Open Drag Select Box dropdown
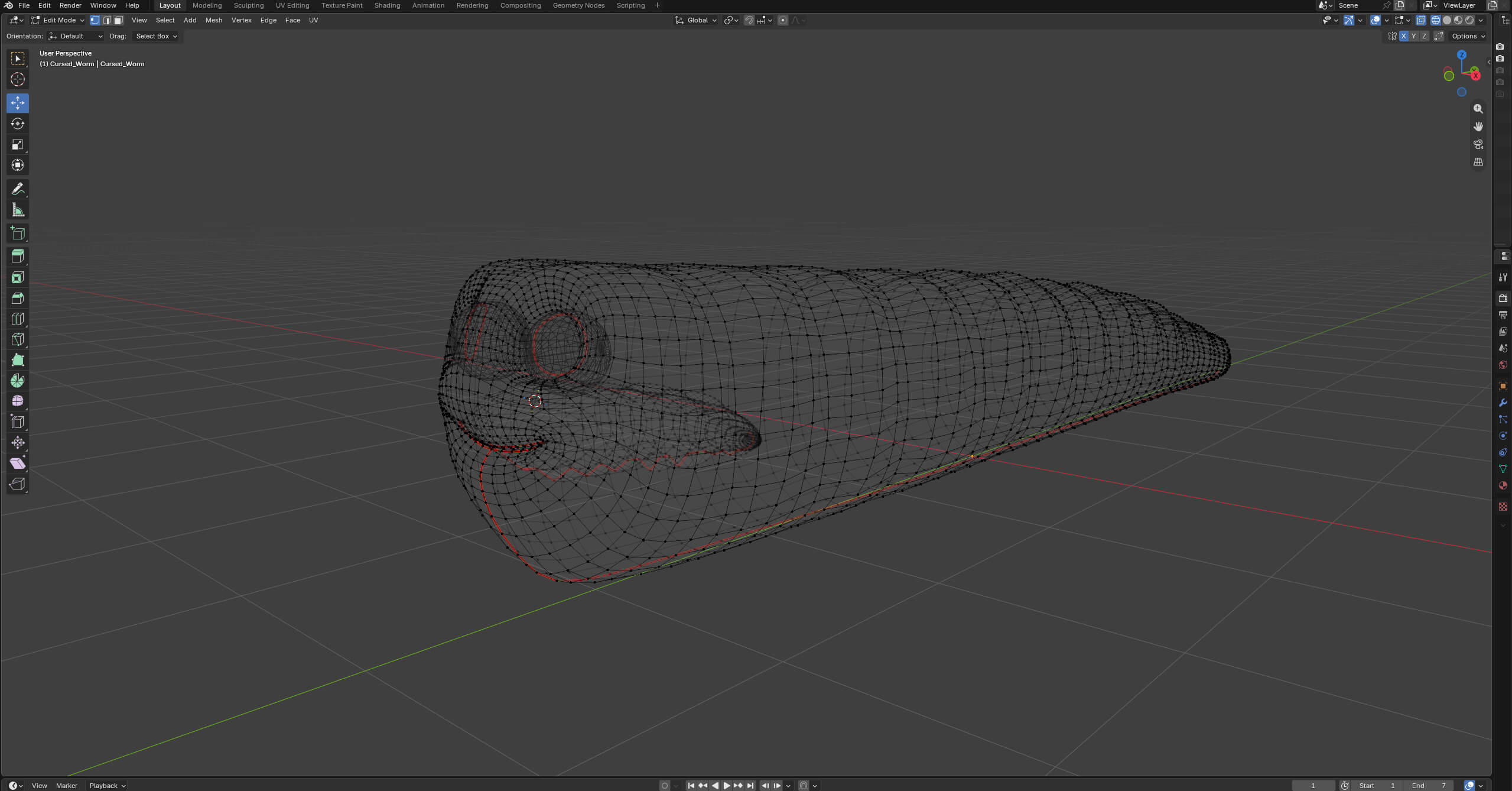 (155, 36)
